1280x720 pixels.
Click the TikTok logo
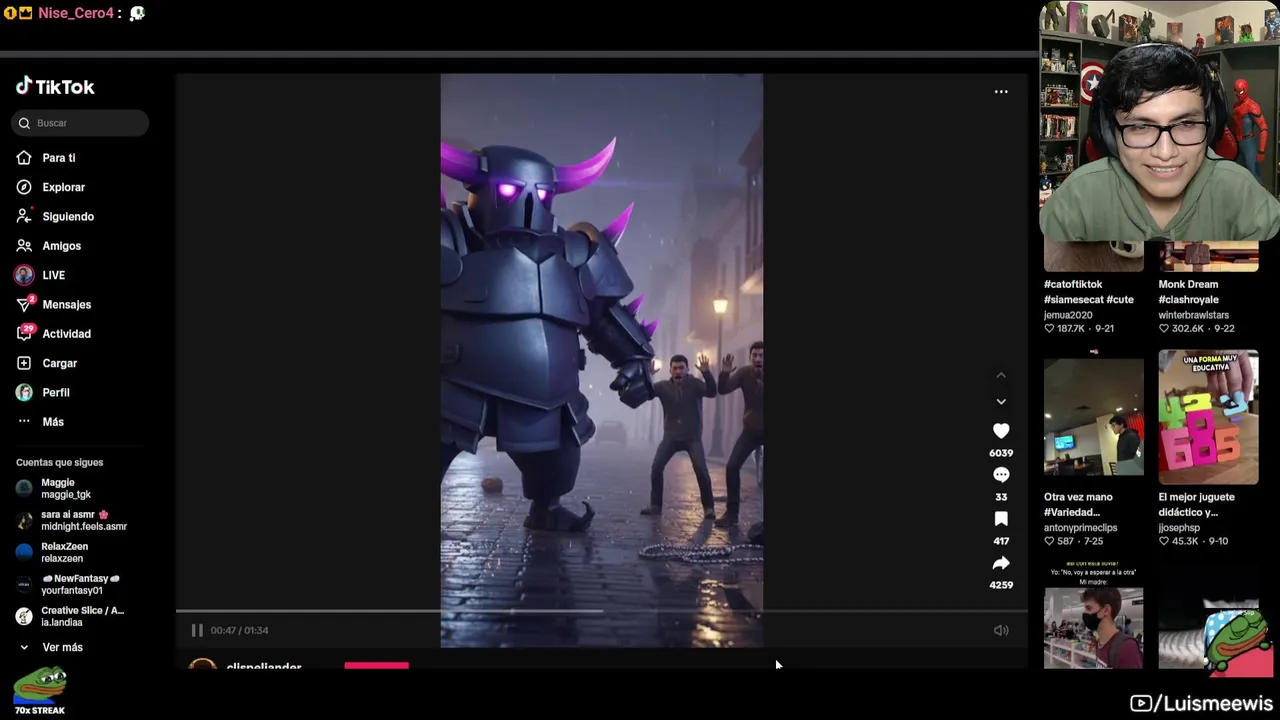point(55,87)
